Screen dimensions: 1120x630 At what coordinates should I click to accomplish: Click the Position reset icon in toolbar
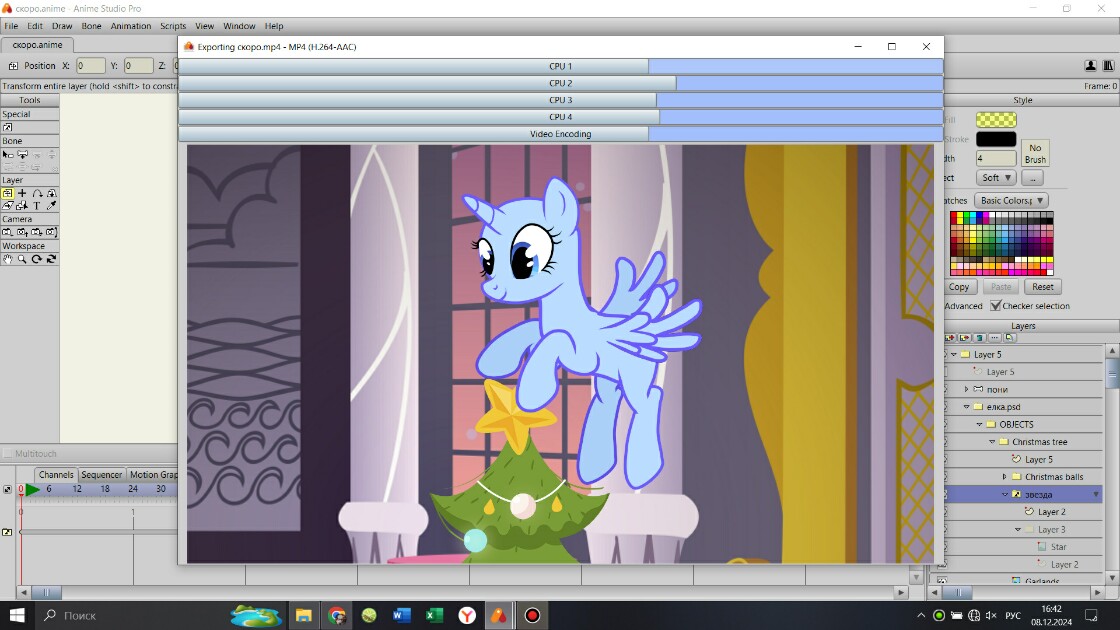(x=13, y=66)
